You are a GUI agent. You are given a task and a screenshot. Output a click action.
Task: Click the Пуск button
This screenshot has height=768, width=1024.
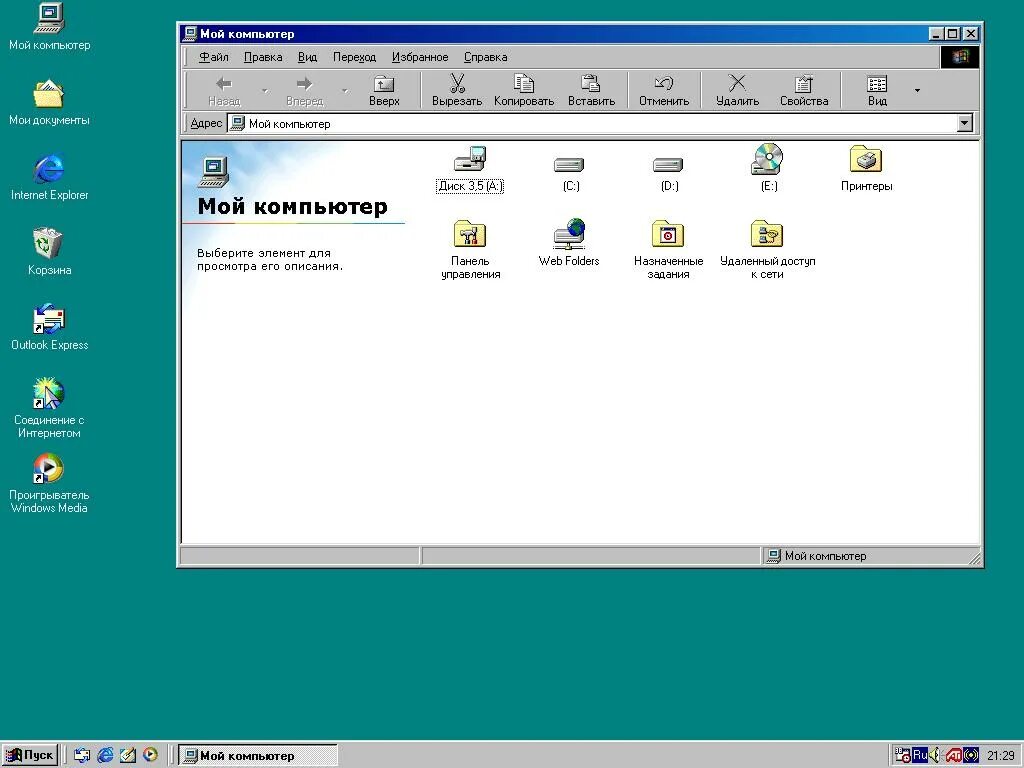pos(30,755)
